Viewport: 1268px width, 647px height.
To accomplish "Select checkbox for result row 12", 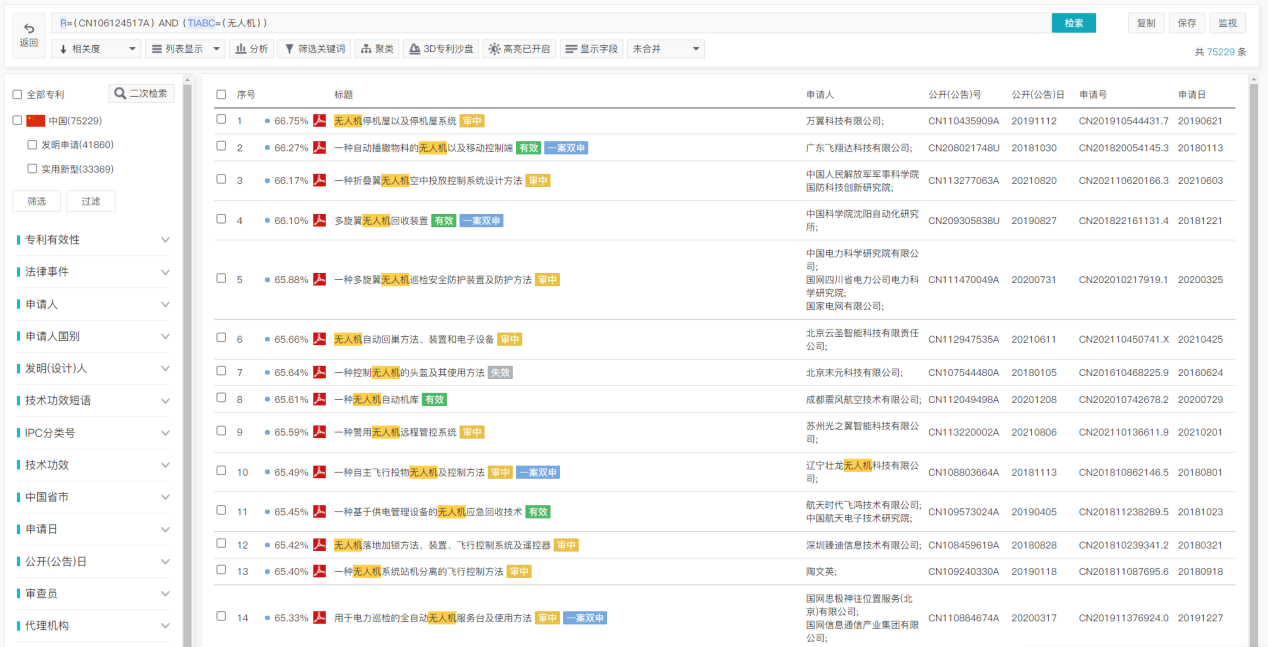I will (221, 544).
